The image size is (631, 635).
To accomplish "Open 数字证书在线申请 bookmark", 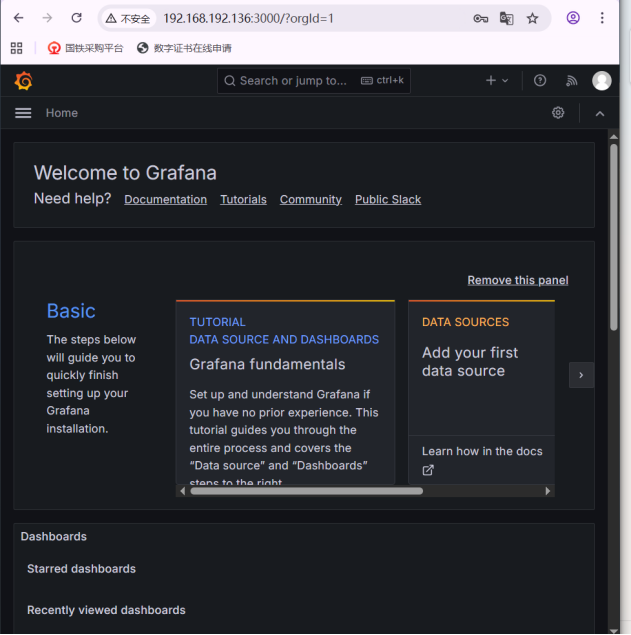I will pyautogui.click(x=184, y=48).
